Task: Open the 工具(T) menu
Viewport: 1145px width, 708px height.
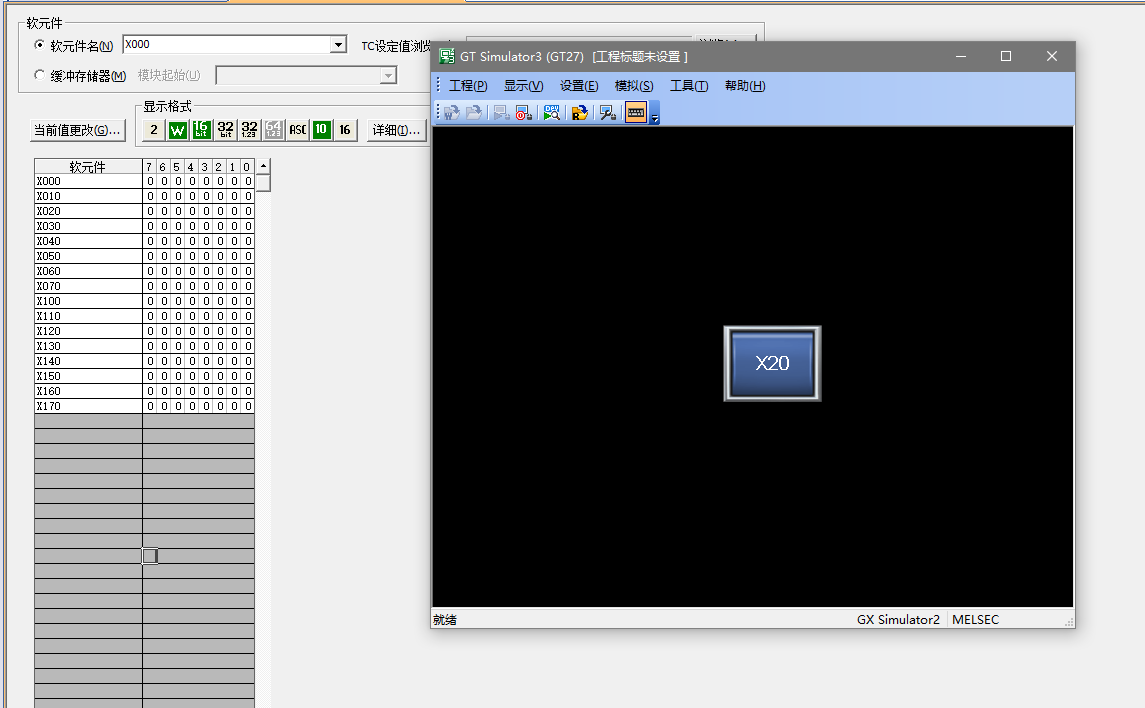Action: click(688, 86)
